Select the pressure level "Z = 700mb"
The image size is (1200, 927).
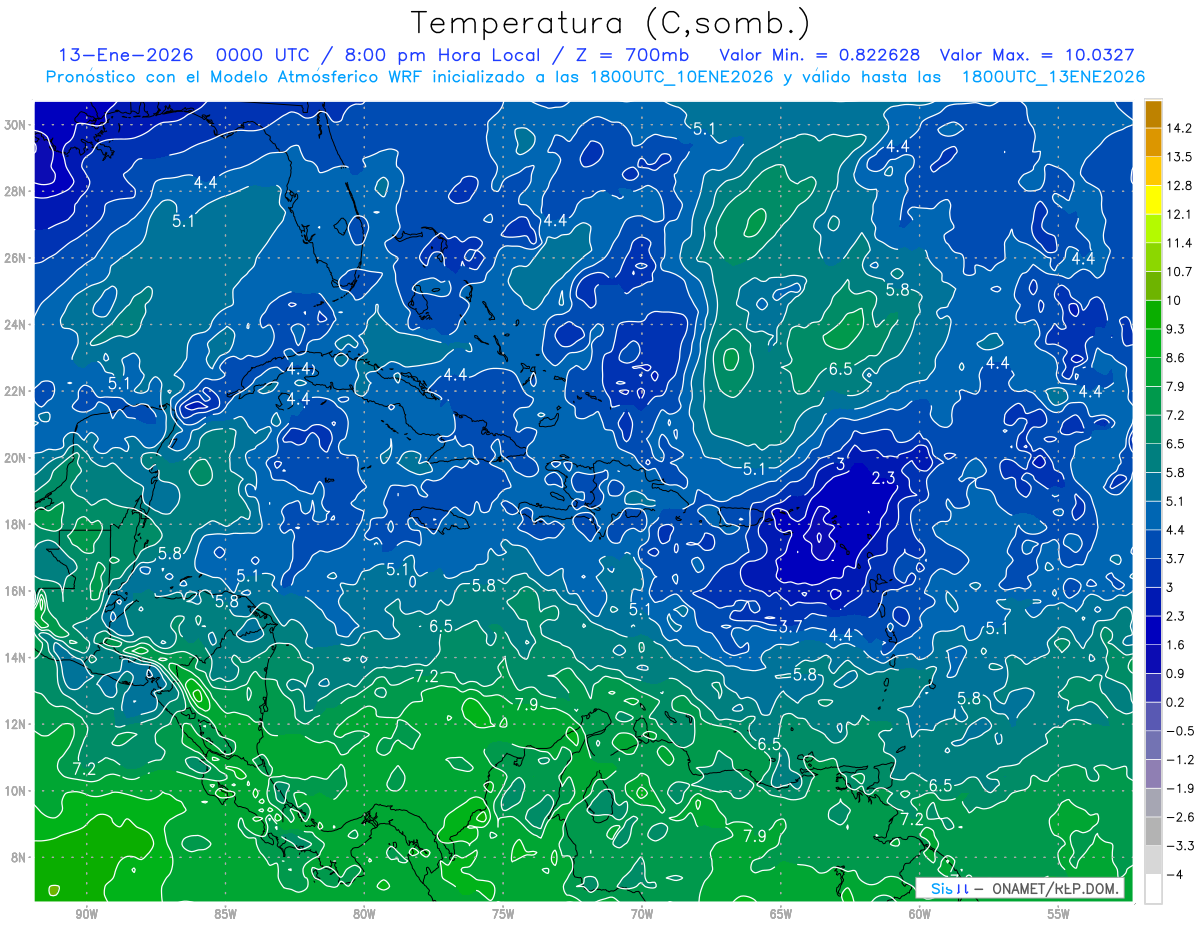(631, 55)
